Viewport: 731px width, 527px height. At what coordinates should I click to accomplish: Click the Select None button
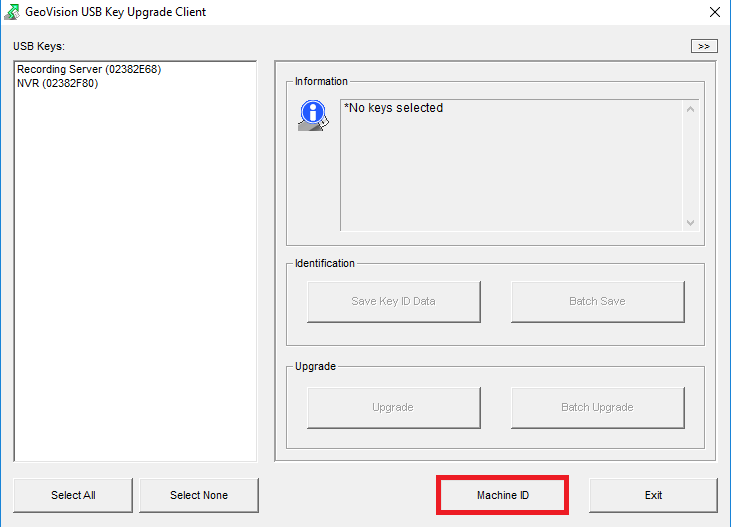coord(199,495)
